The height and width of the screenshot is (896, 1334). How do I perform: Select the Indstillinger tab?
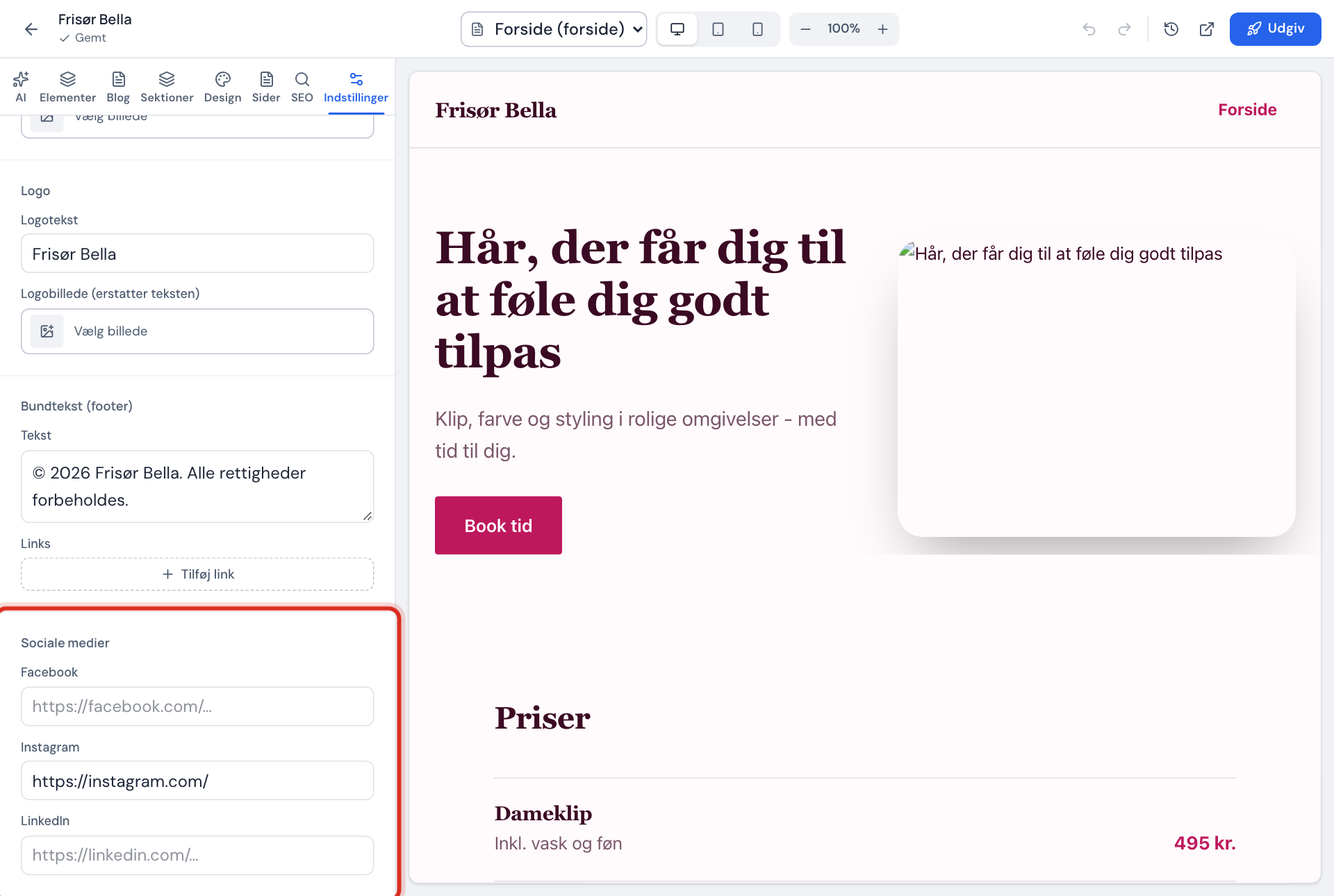click(x=356, y=87)
